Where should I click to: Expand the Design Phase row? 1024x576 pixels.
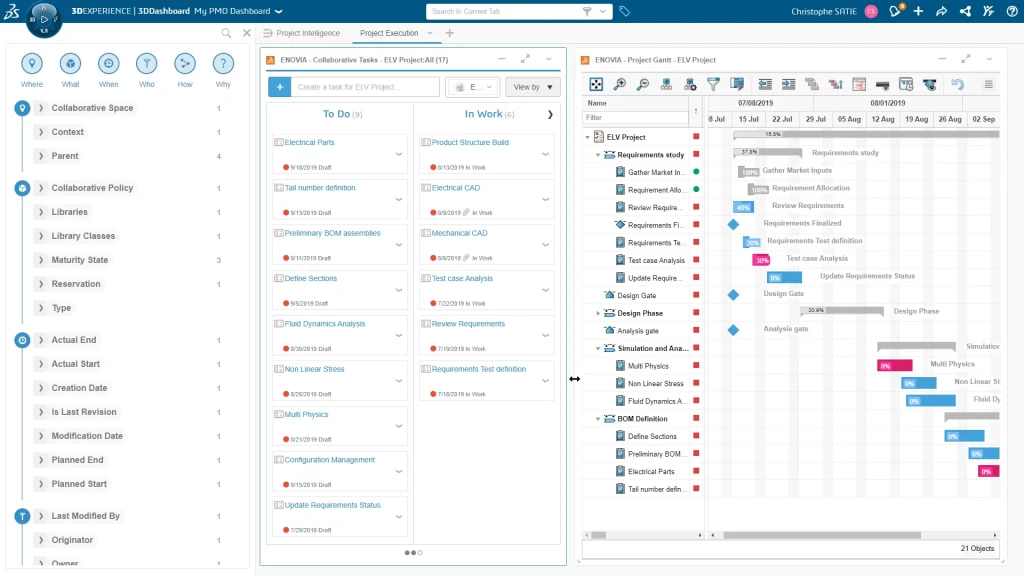point(599,313)
